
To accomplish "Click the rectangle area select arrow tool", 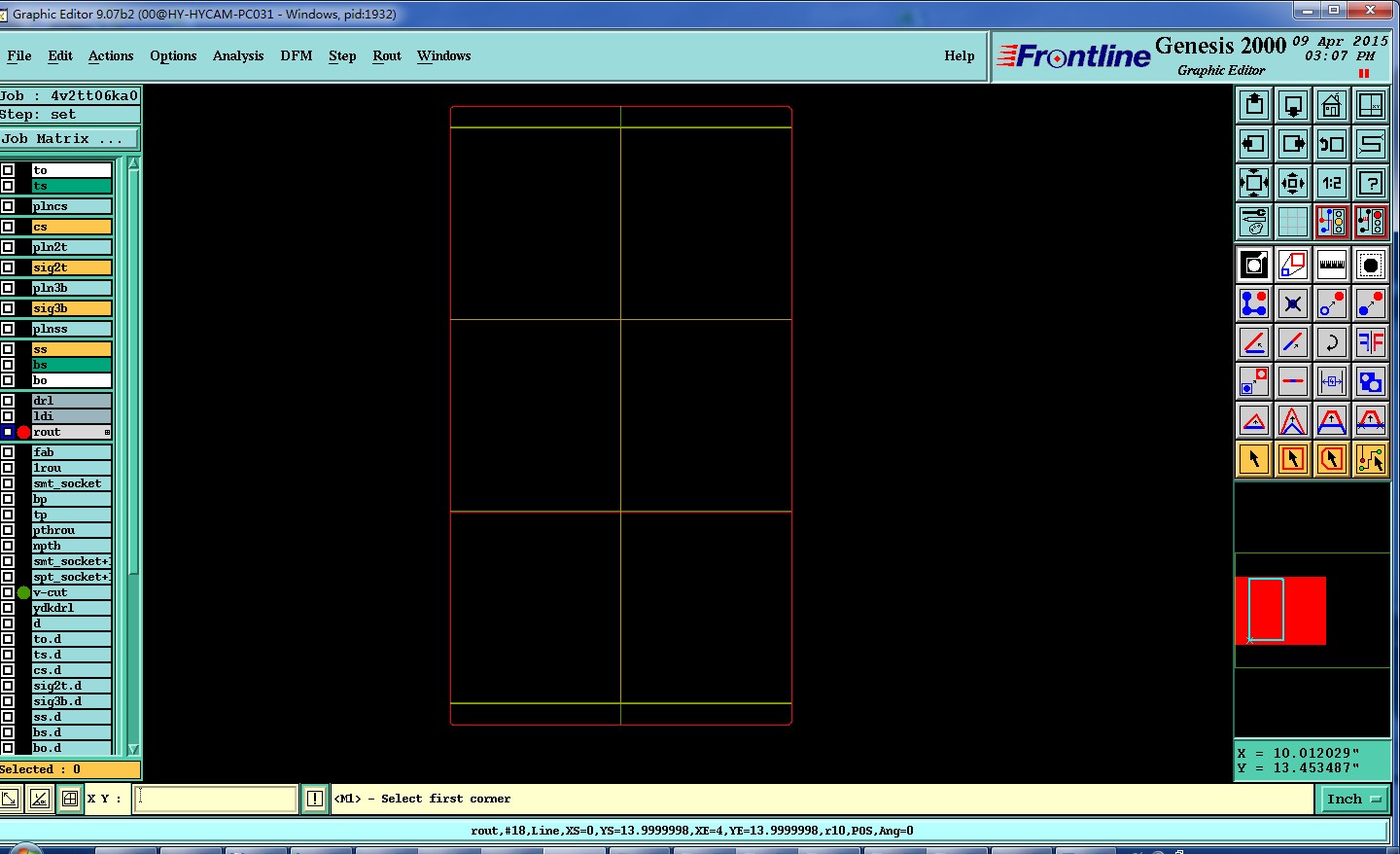I will click(1293, 459).
